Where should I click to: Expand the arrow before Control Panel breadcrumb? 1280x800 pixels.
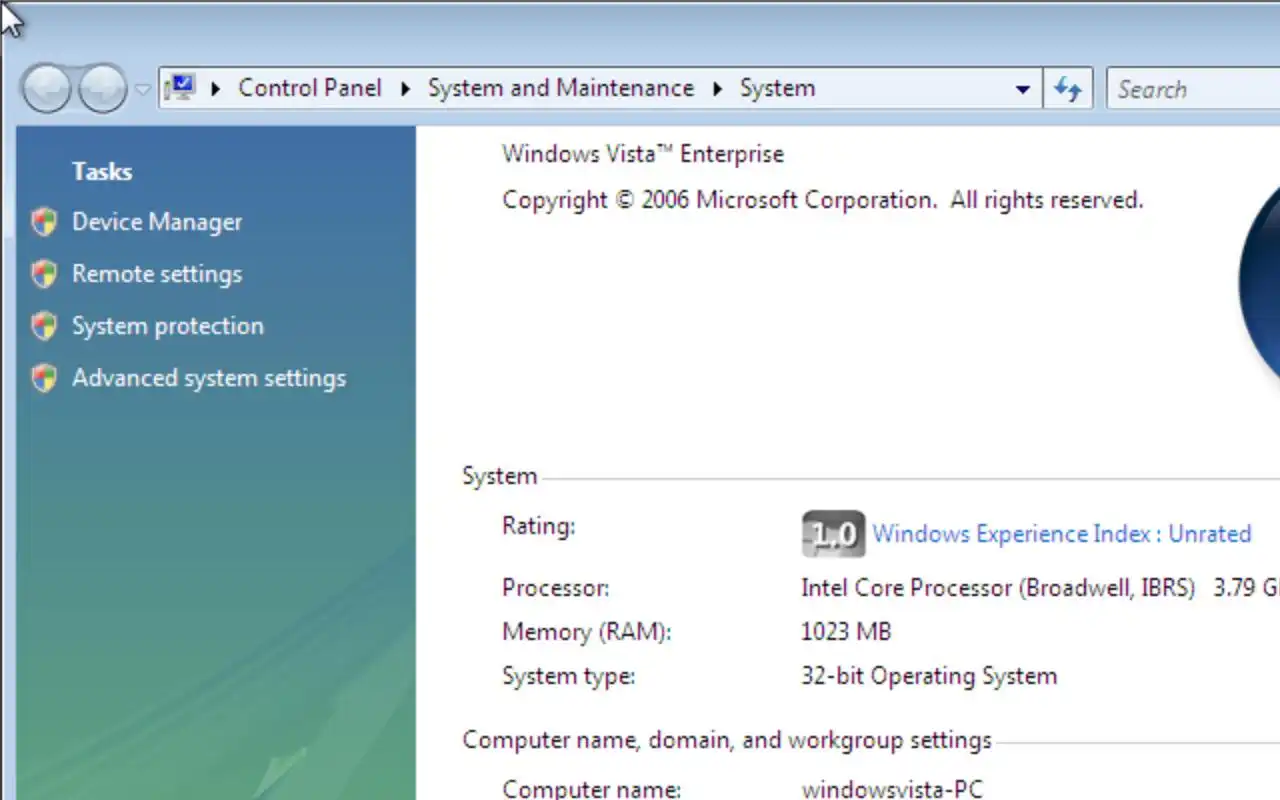215,89
